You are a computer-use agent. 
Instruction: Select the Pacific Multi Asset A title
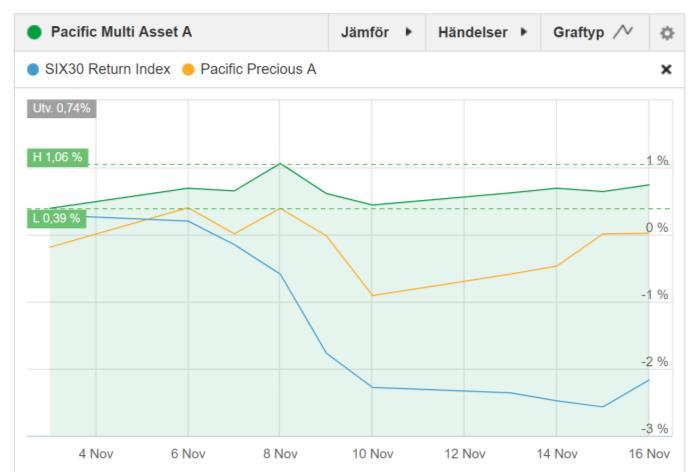tap(121, 32)
